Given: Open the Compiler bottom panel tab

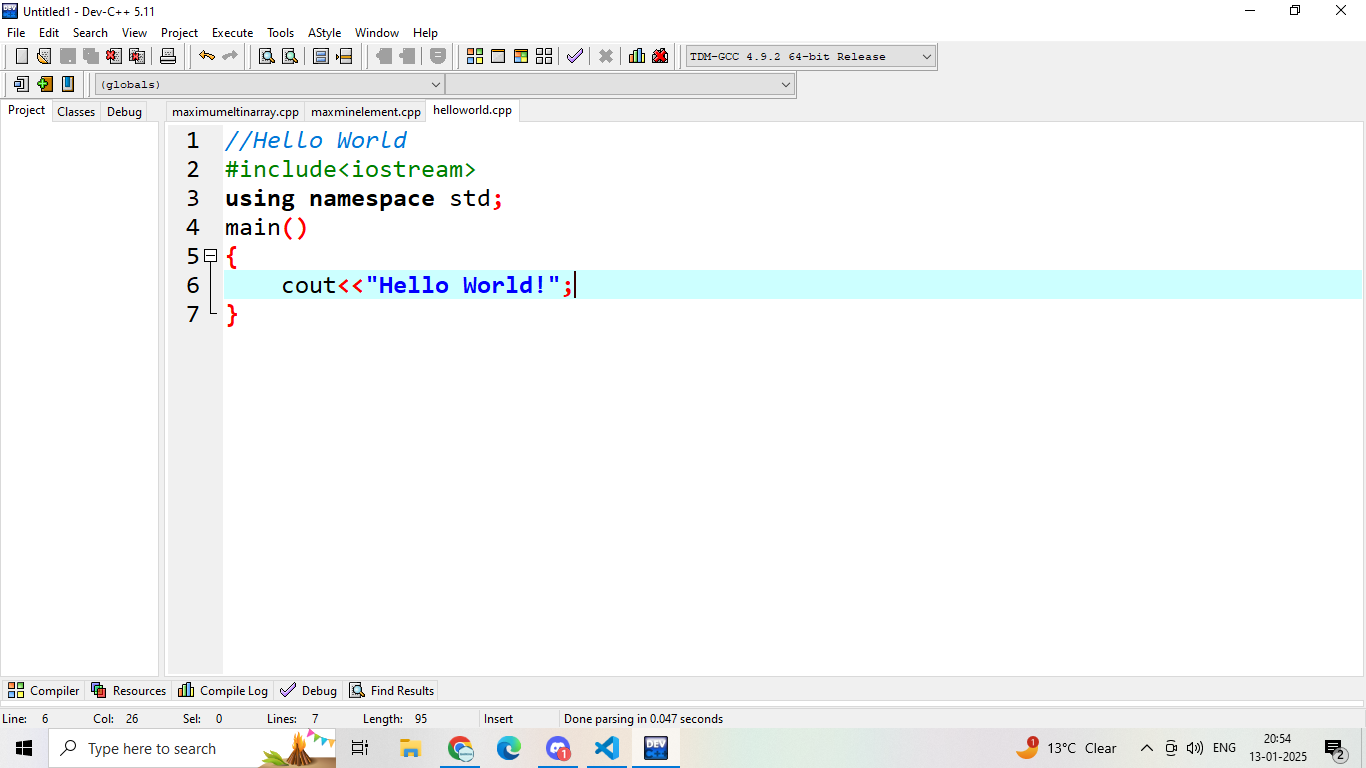Looking at the screenshot, I should [x=44, y=691].
